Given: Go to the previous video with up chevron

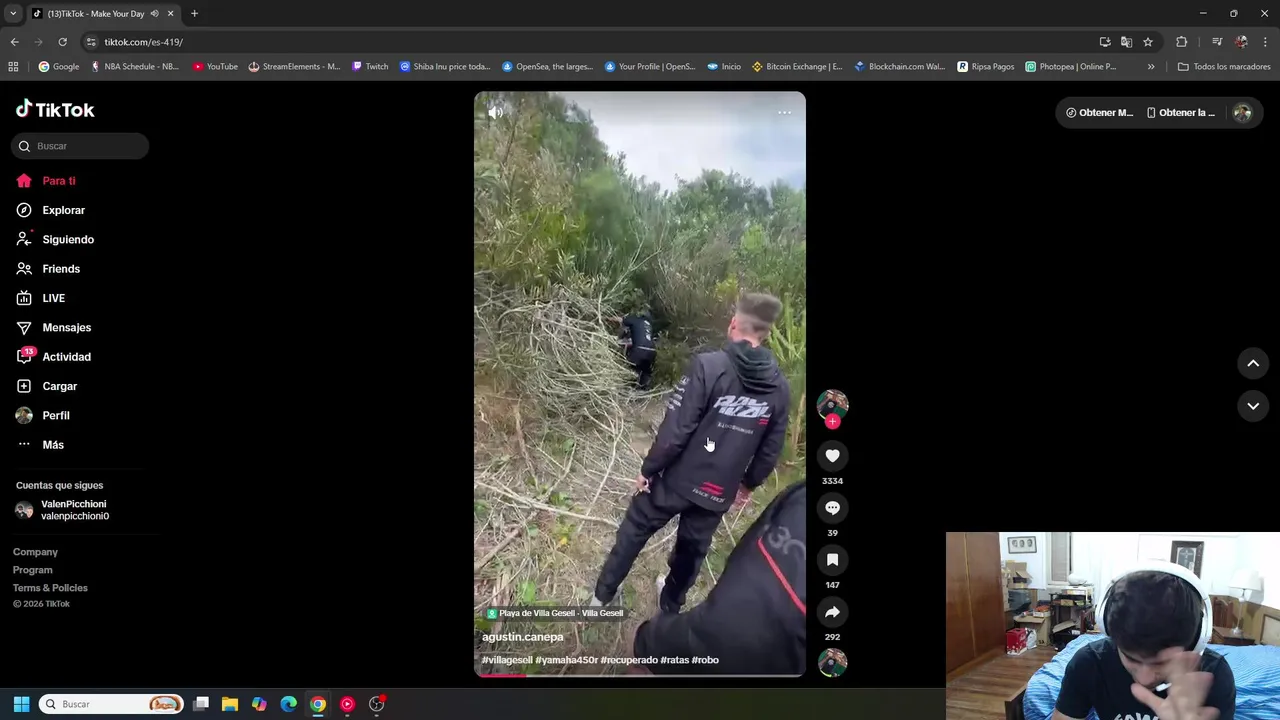Looking at the screenshot, I should 1253,364.
